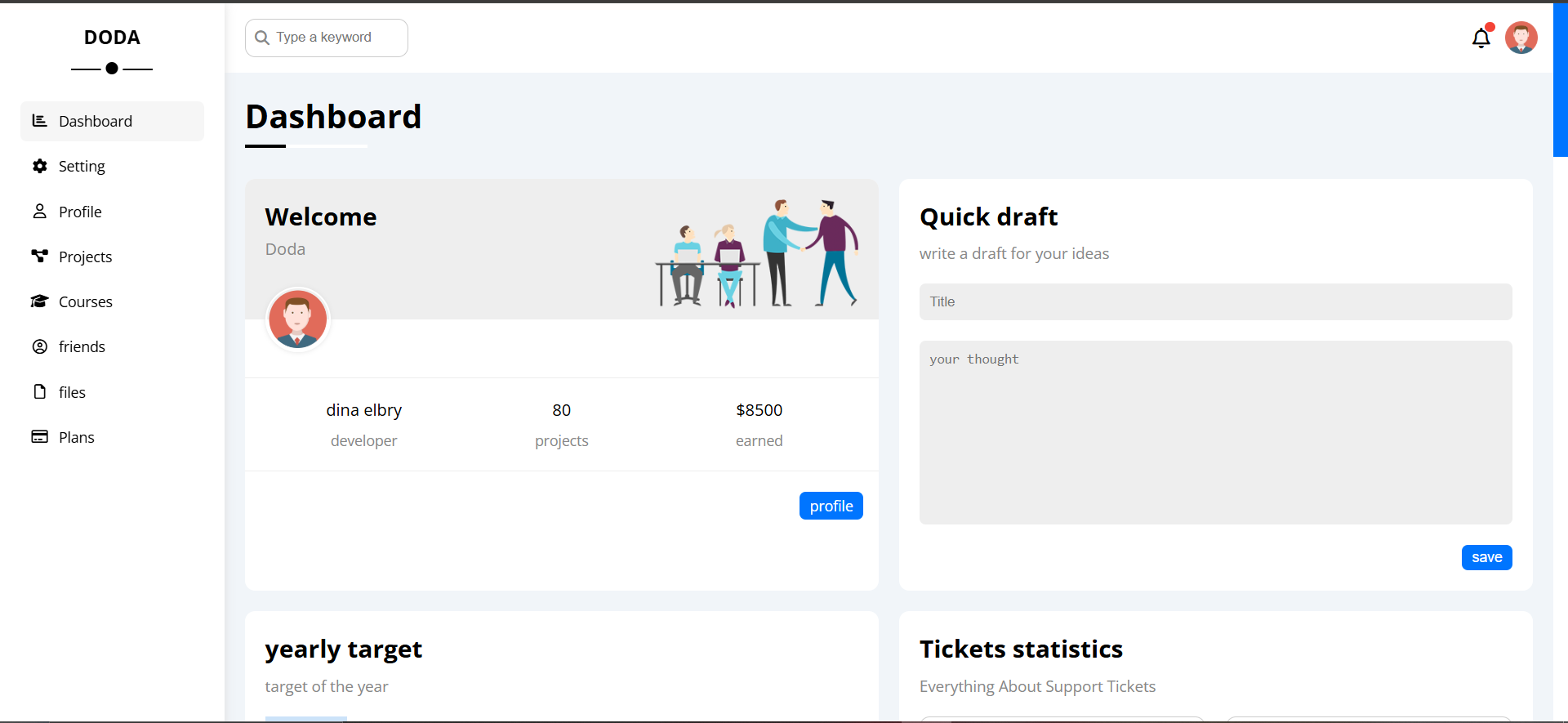Click the Courses graduation cap icon
This screenshot has width=1568, height=723.
(x=39, y=301)
